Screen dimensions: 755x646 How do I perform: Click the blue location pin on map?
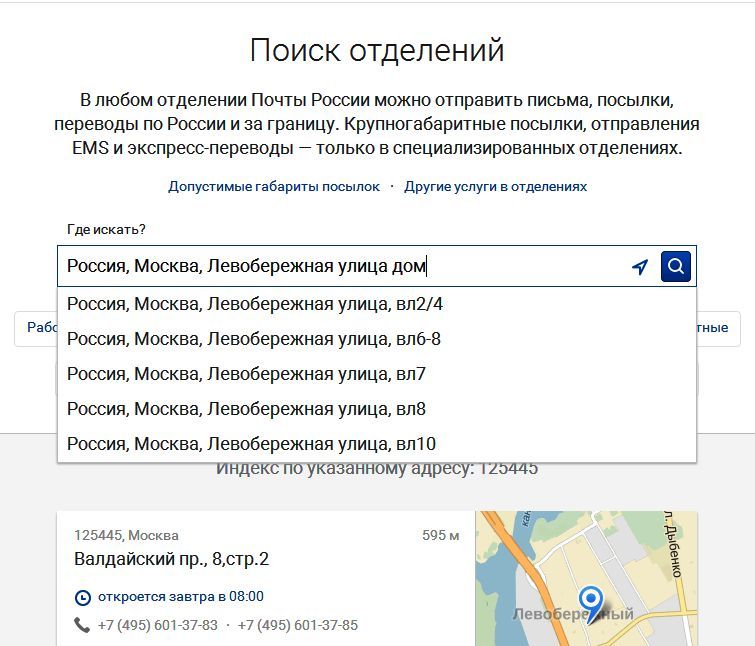[592, 602]
